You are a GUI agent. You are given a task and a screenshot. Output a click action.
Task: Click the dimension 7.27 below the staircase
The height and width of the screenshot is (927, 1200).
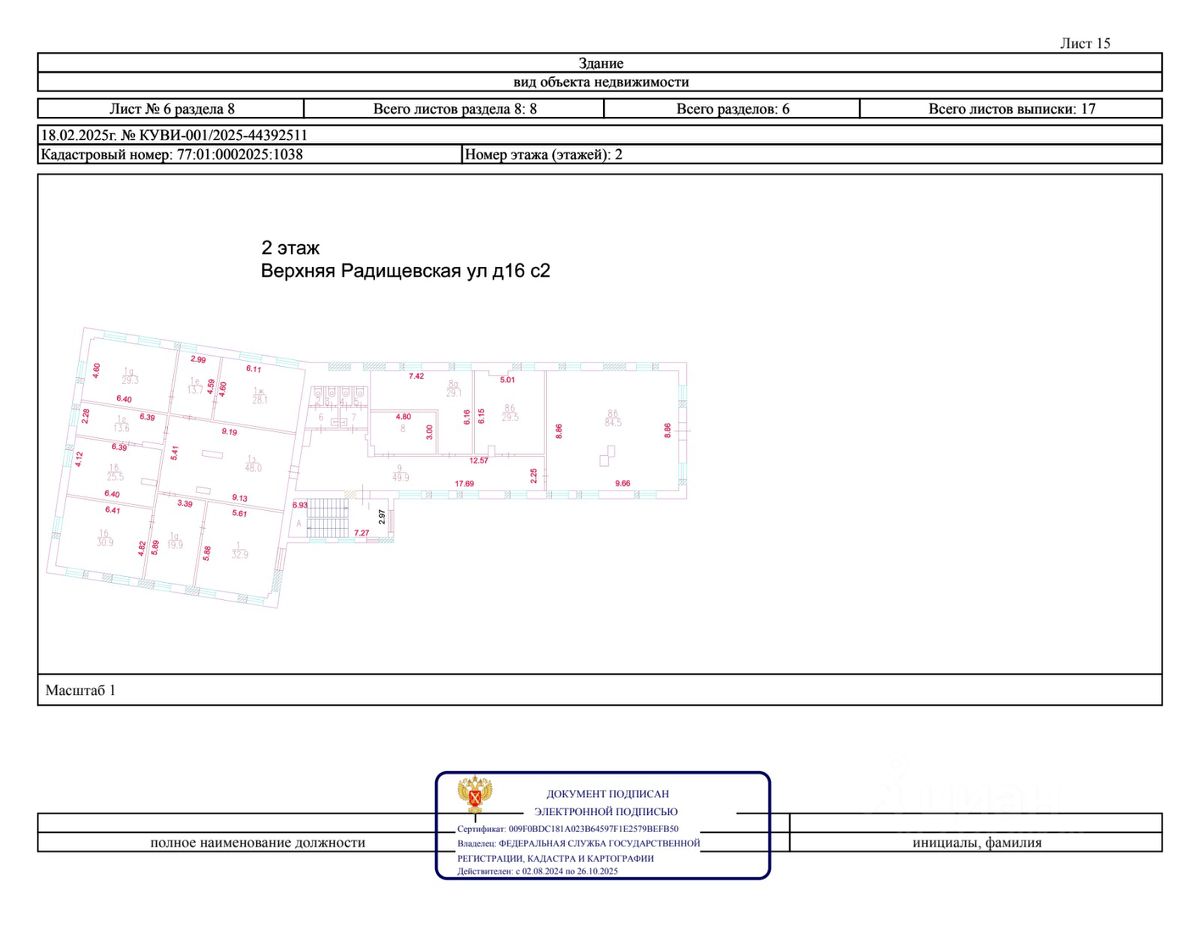click(x=361, y=533)
